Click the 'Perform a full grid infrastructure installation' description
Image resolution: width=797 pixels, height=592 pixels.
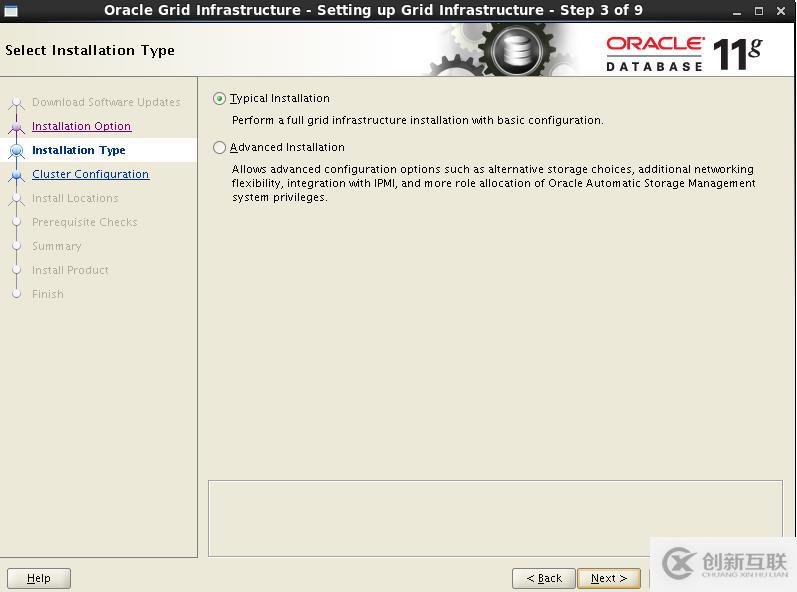pos(418,120)
